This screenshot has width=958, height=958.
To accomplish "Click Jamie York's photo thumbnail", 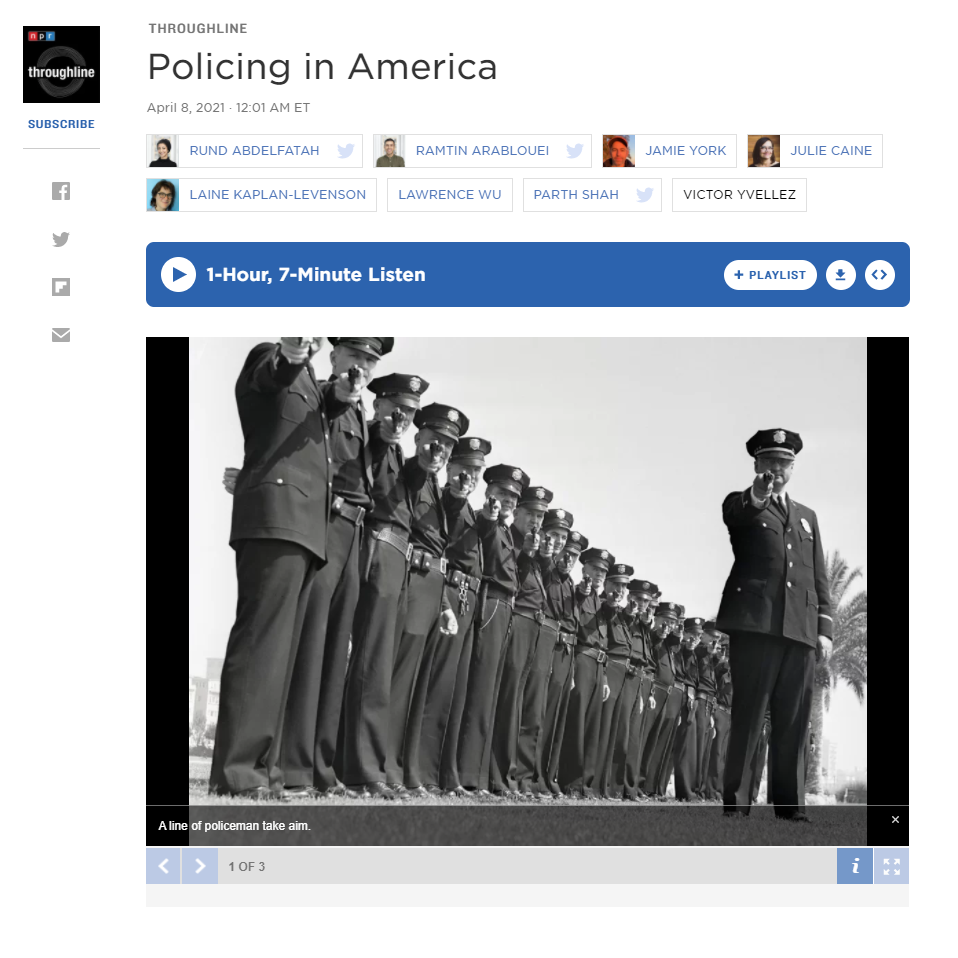I will tap(618, 151).
